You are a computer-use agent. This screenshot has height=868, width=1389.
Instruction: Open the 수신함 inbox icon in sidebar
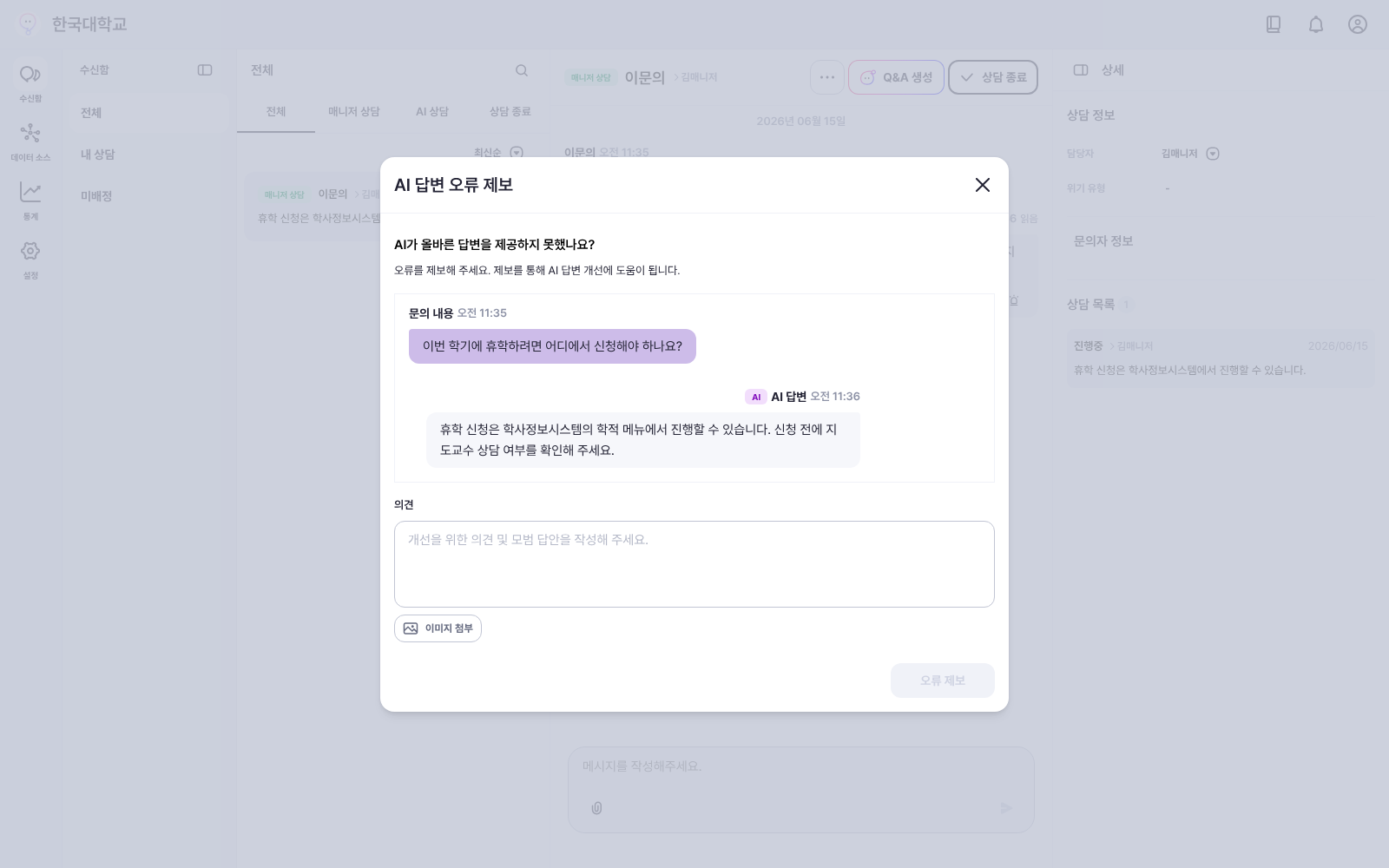click(30, 75)
